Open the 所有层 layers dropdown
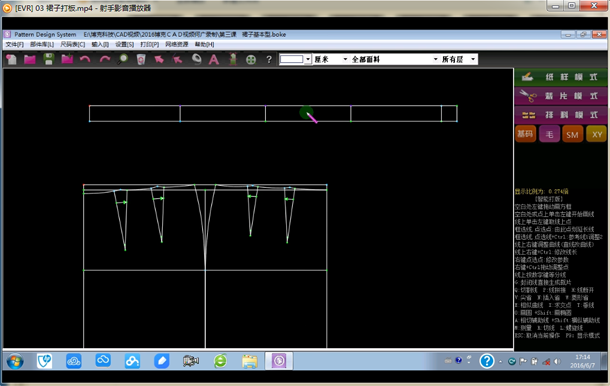 458,59
